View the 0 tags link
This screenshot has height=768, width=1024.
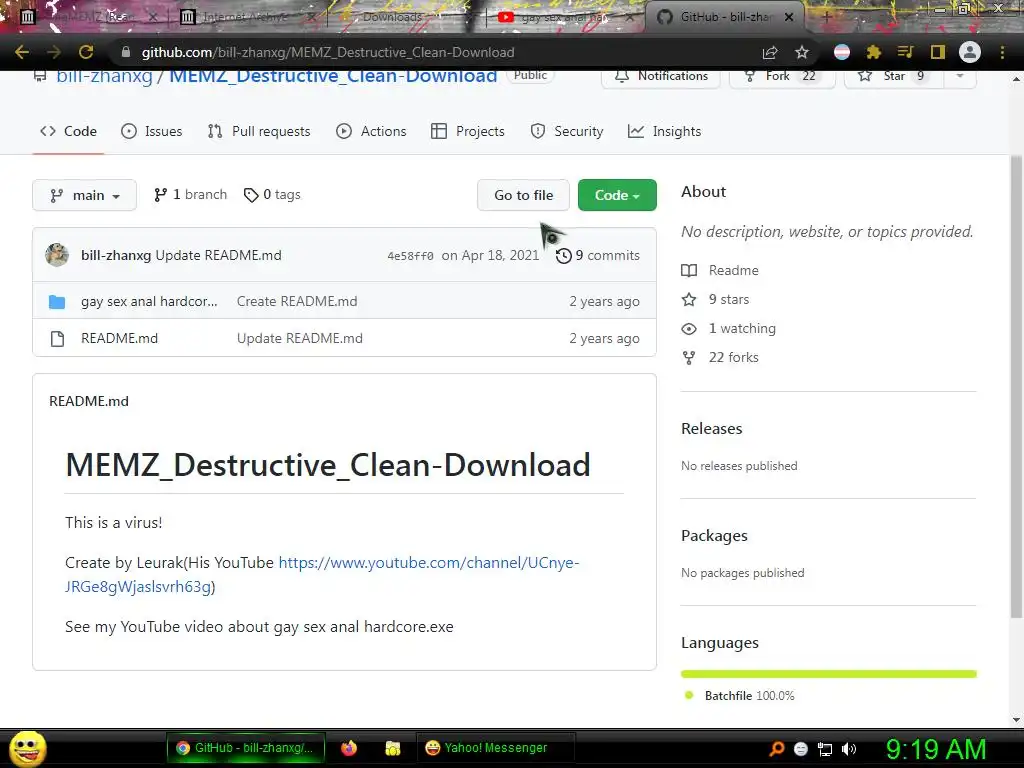coord(272,195)
